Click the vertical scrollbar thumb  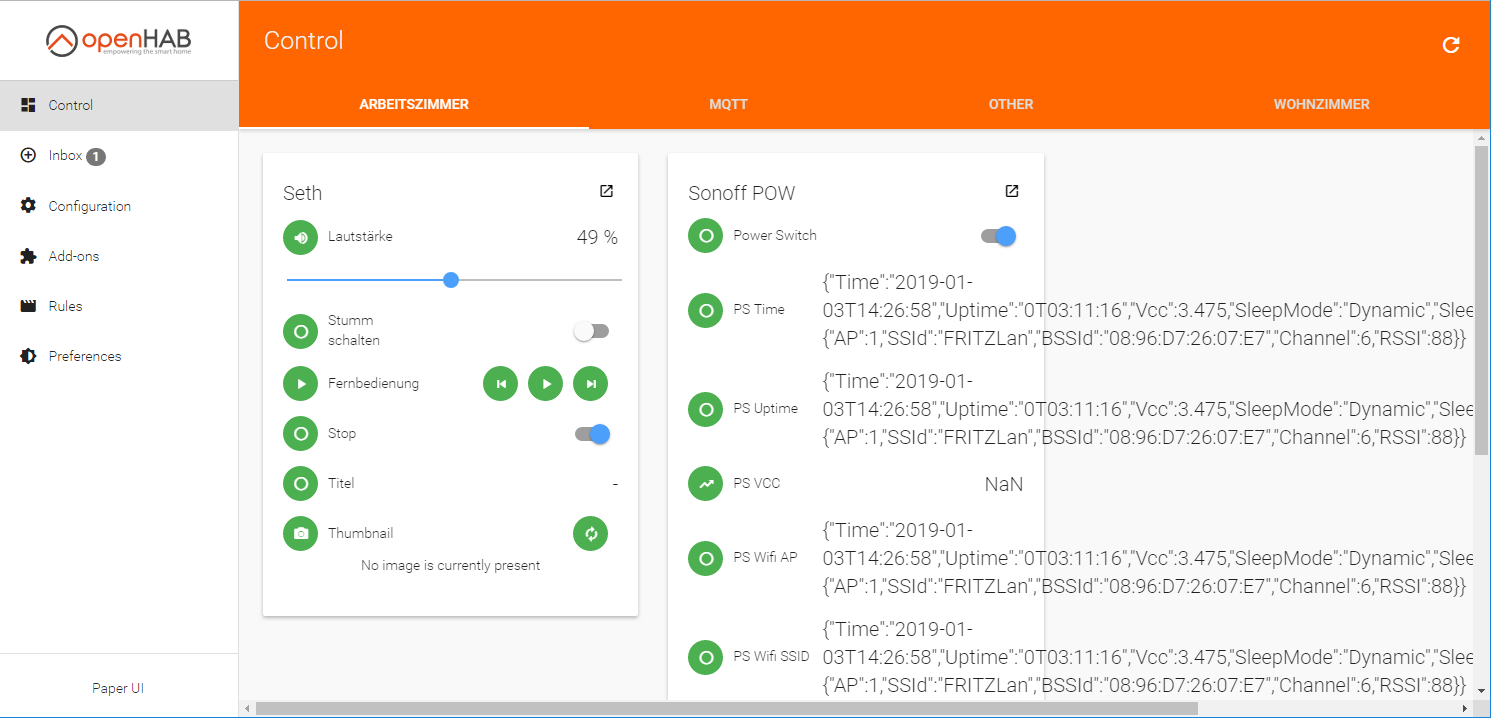[1482, 298]
